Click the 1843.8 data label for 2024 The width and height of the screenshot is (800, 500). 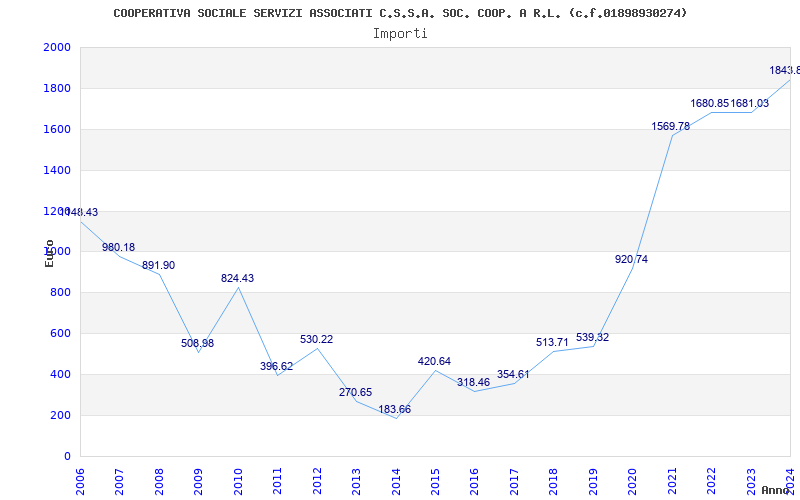pos(783,71)
